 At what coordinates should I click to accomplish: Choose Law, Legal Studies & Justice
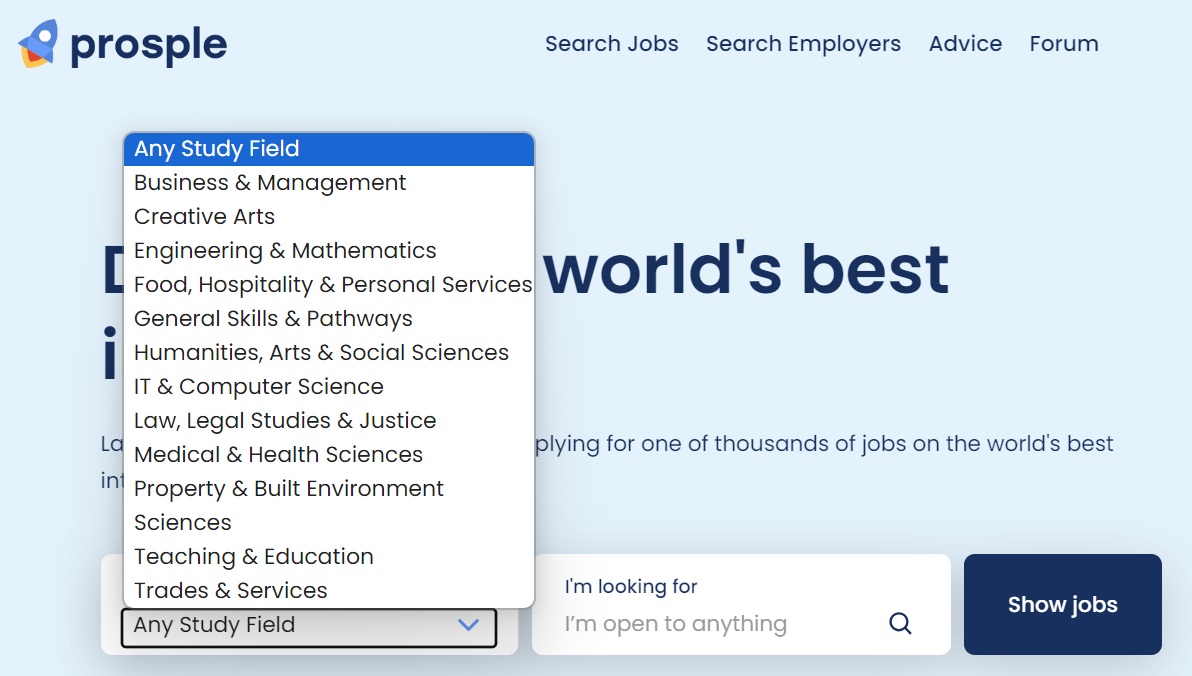pos(328,421)
